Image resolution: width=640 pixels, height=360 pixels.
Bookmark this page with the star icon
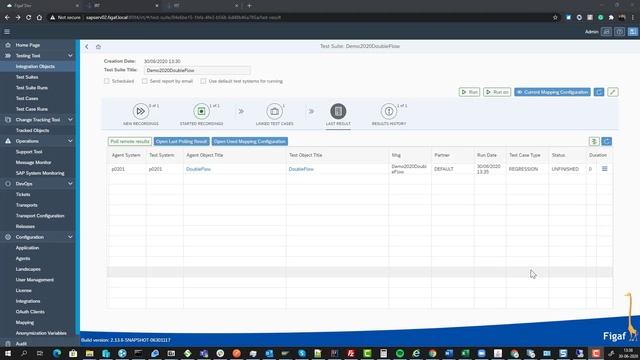coord(555,18)
